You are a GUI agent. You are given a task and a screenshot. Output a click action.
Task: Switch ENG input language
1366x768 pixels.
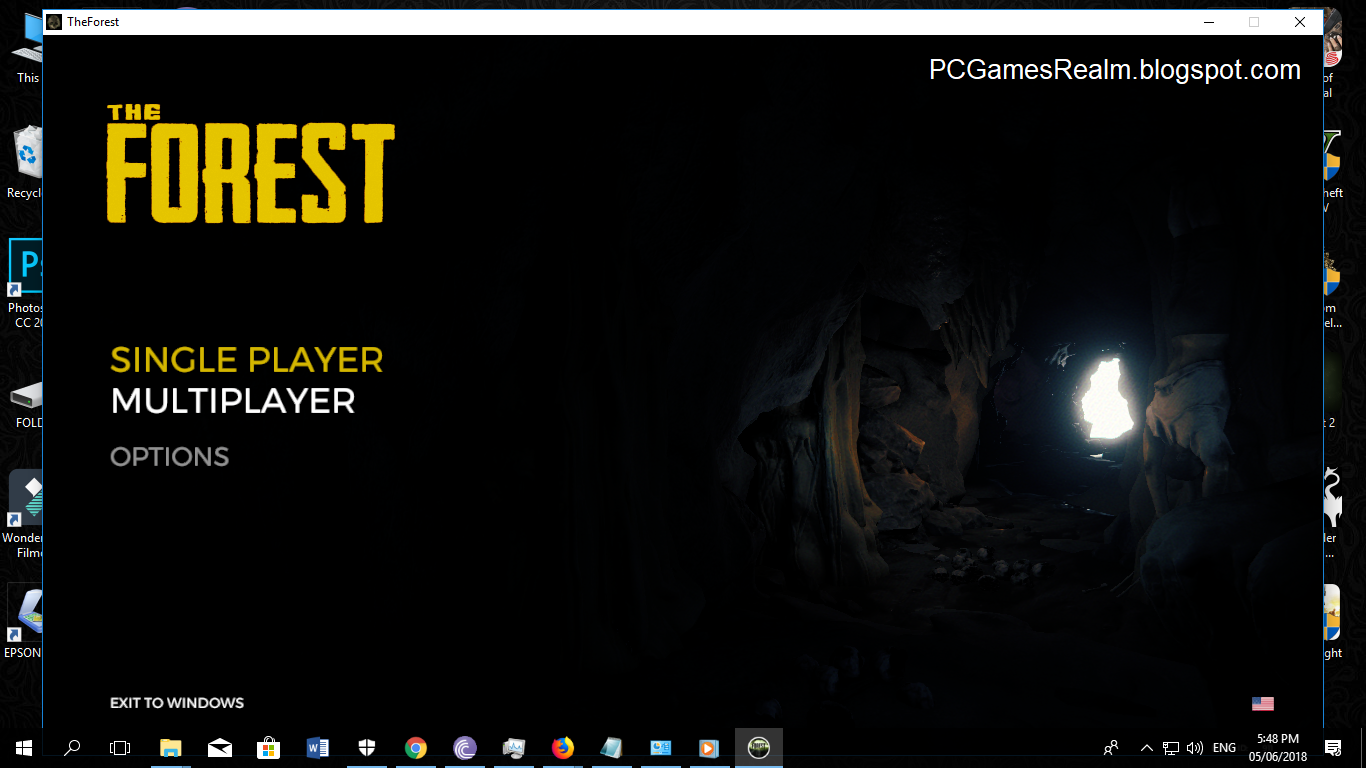click(x=1224, y=748)
